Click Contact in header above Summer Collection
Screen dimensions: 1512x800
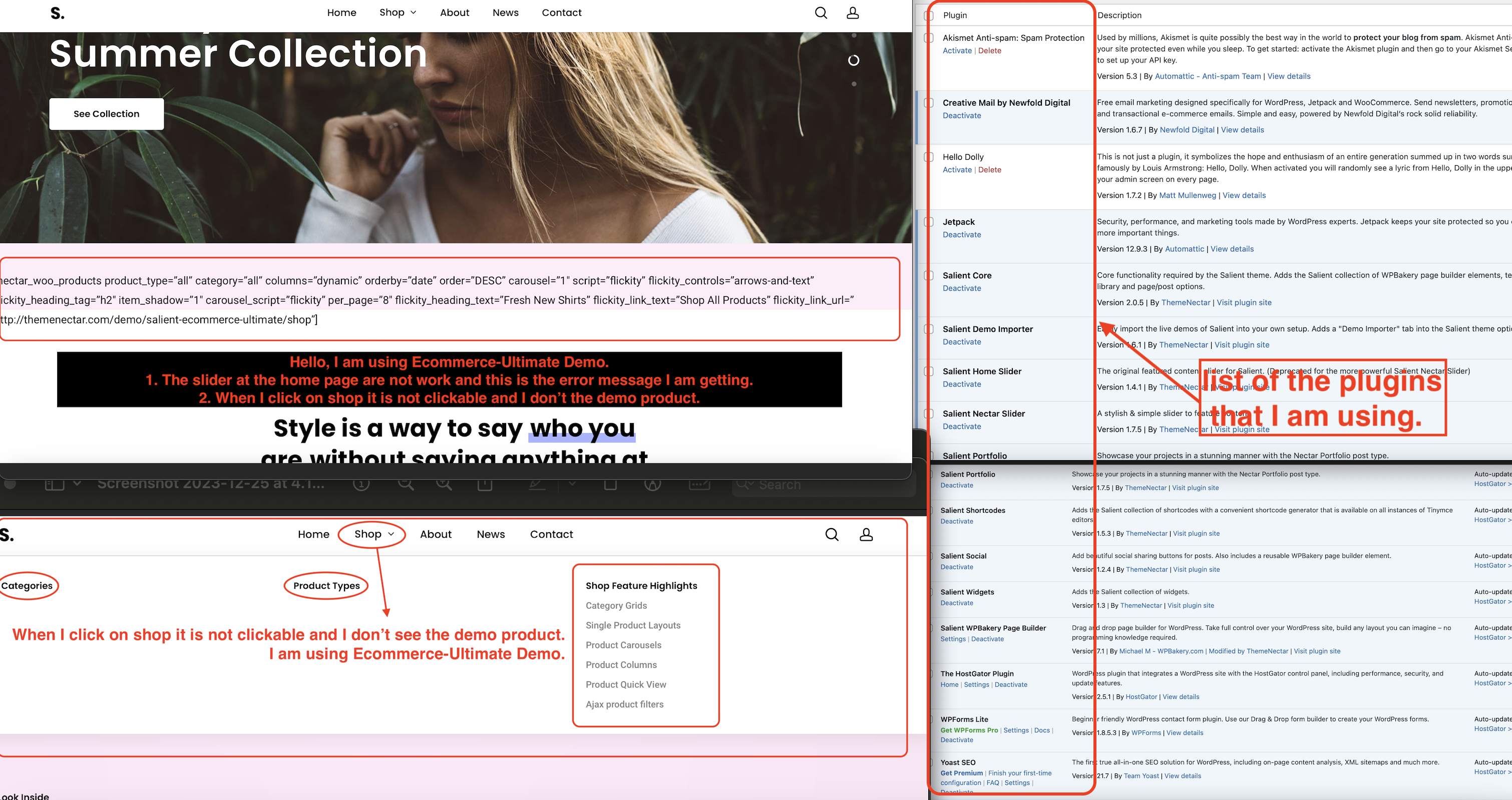click(x=561, y=13)
